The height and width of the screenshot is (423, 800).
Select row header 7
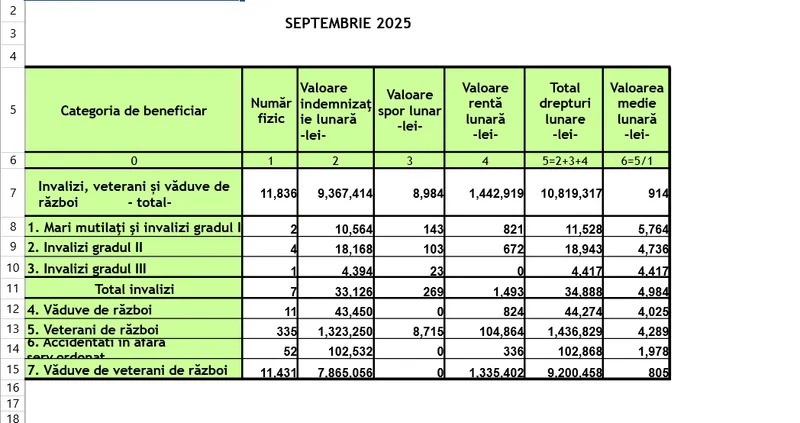point(12,193)
